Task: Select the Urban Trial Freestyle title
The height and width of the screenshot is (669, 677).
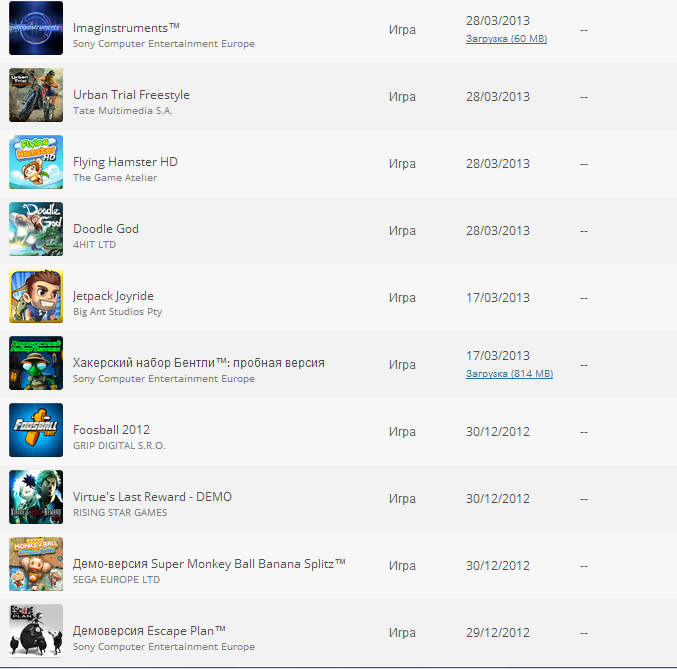Action: tap(131, 95)
